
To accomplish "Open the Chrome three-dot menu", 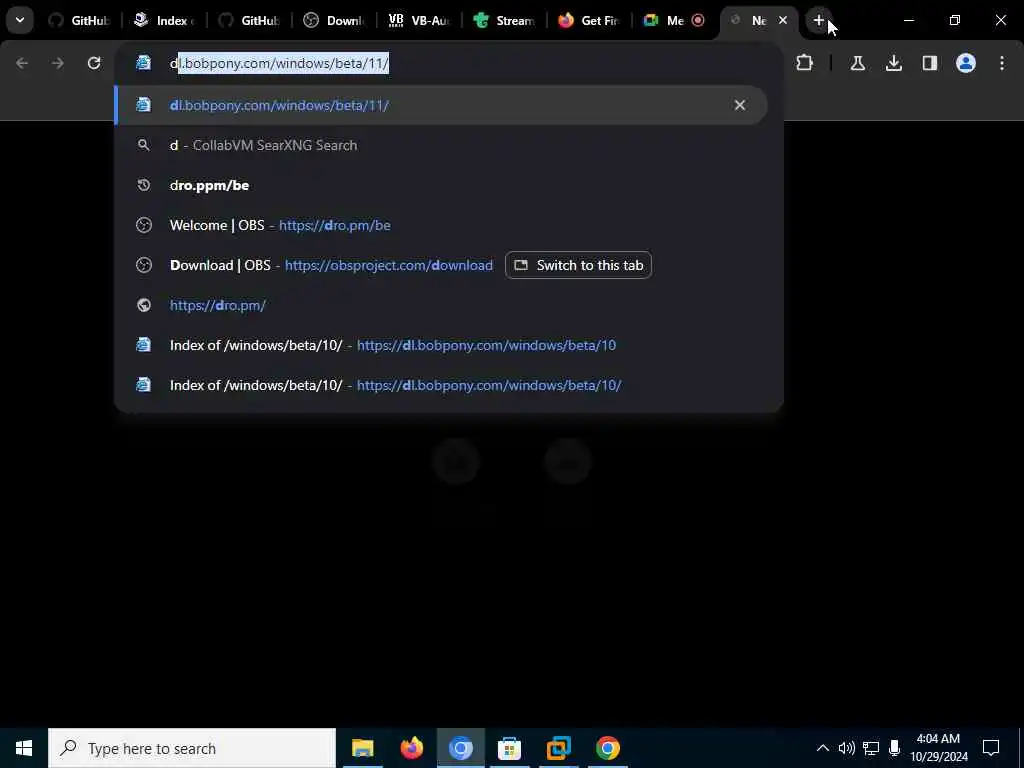I will (1002, 63).
